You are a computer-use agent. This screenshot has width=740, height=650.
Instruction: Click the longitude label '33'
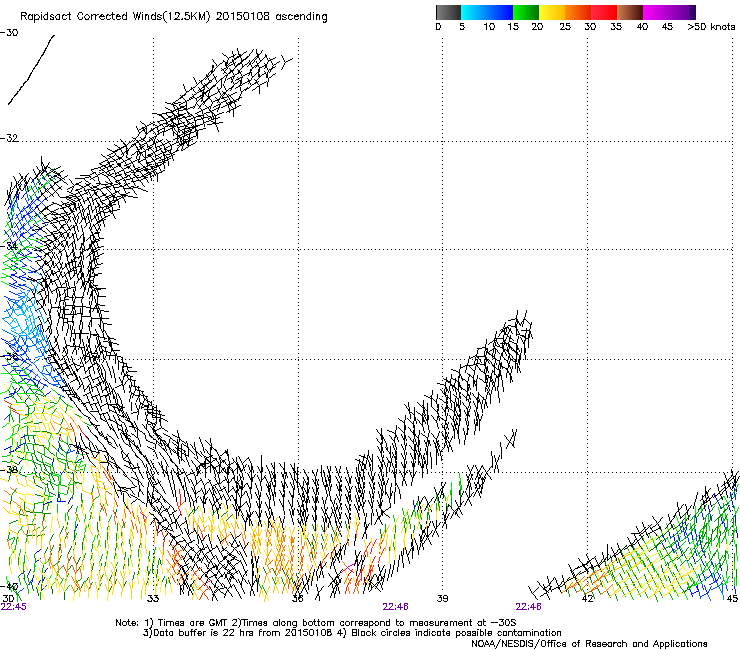(153, 599)
